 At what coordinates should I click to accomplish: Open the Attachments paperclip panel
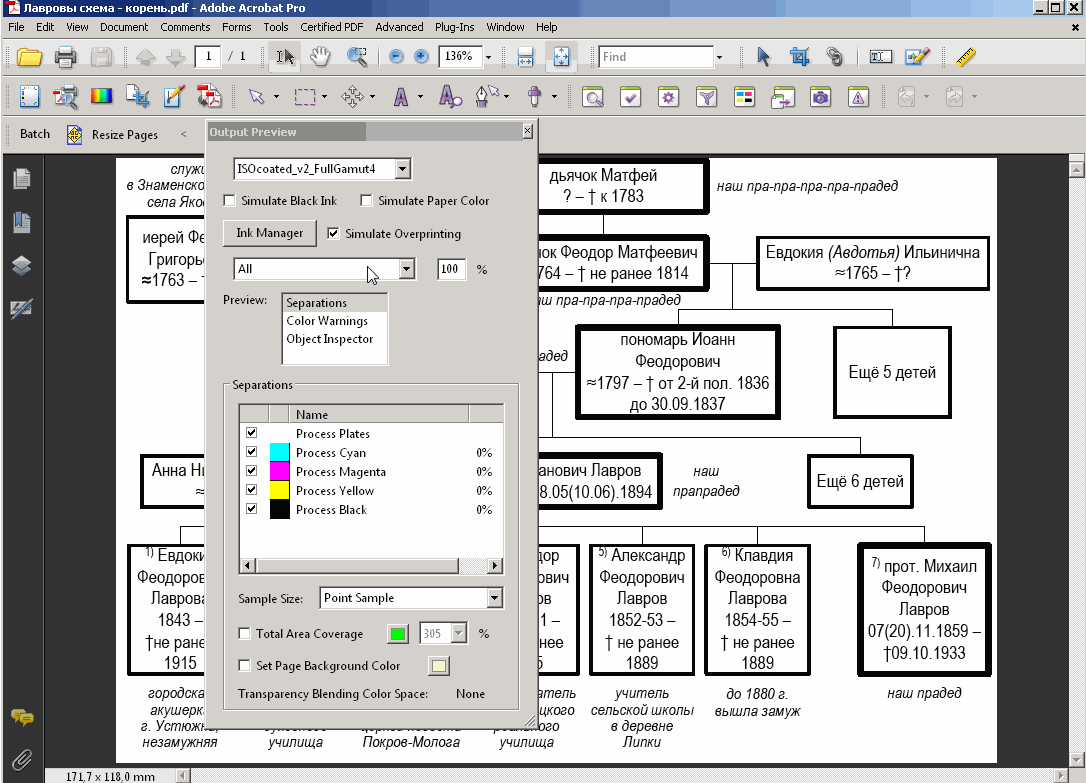click(x=21, y=758)
